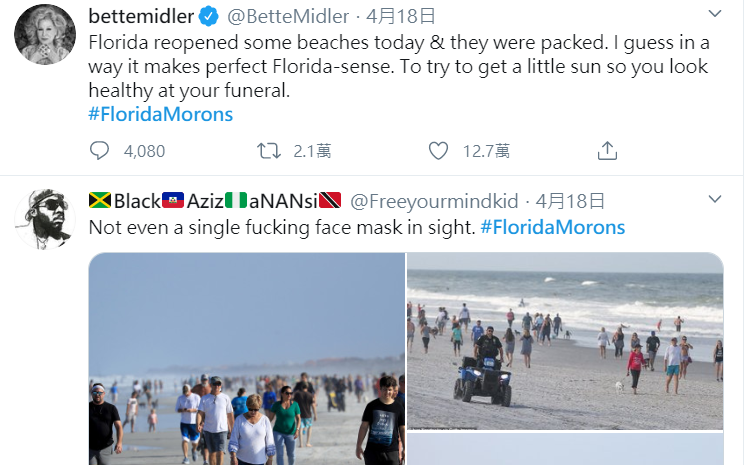Click the 12.7萬 likes count
746x465 pixels.
coord(486,151)
